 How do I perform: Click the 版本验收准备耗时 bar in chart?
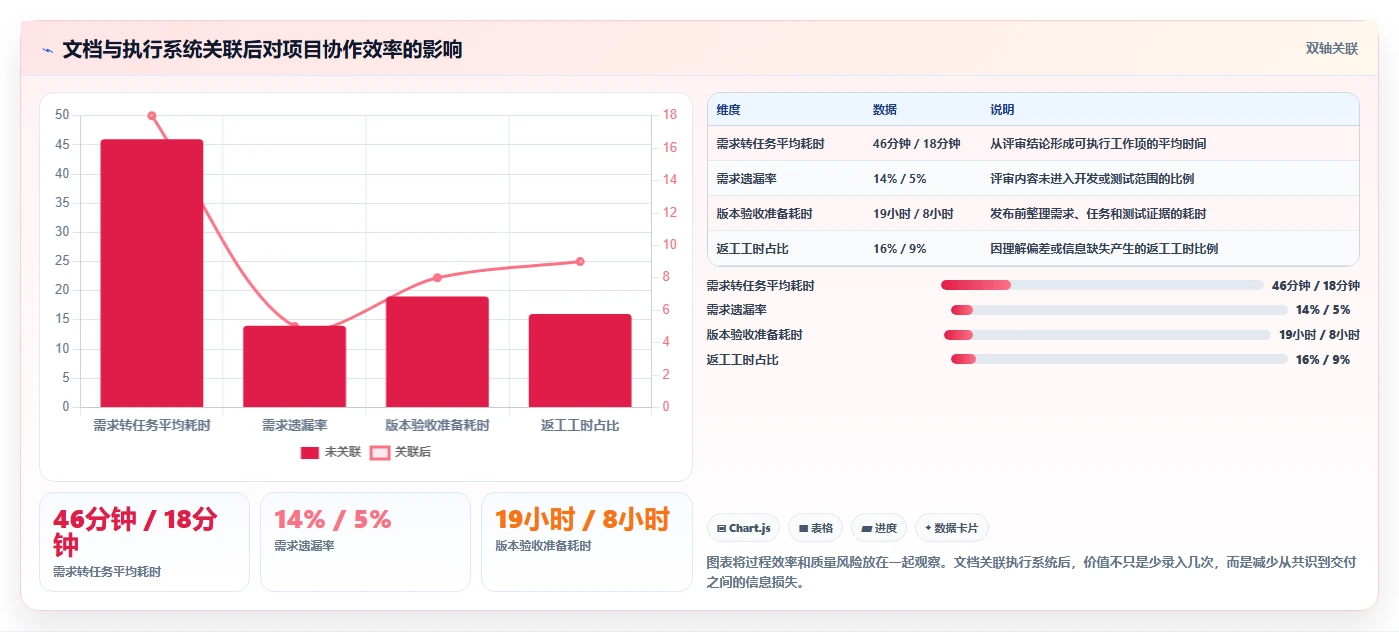tap(437, 352)
